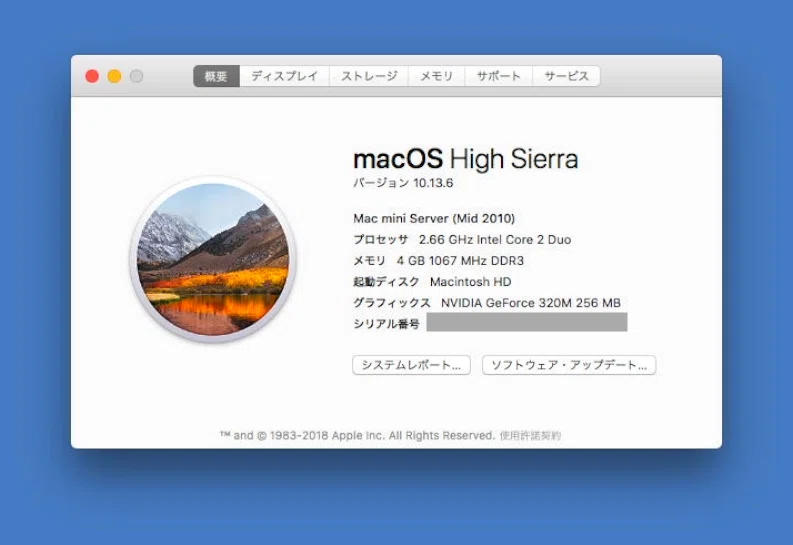
Task: Click the 4 GB 1067 MHz DDR3 text
Action: point(460,261)
